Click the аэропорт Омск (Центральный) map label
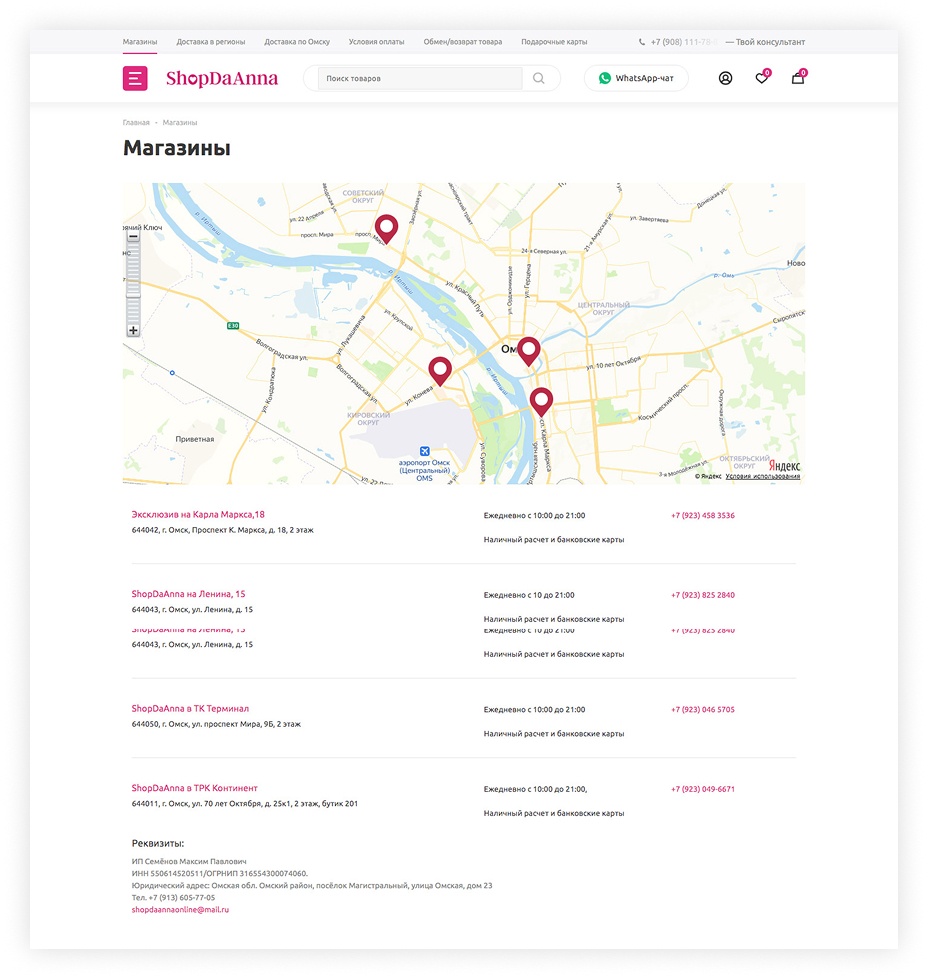 pos(425,470)
